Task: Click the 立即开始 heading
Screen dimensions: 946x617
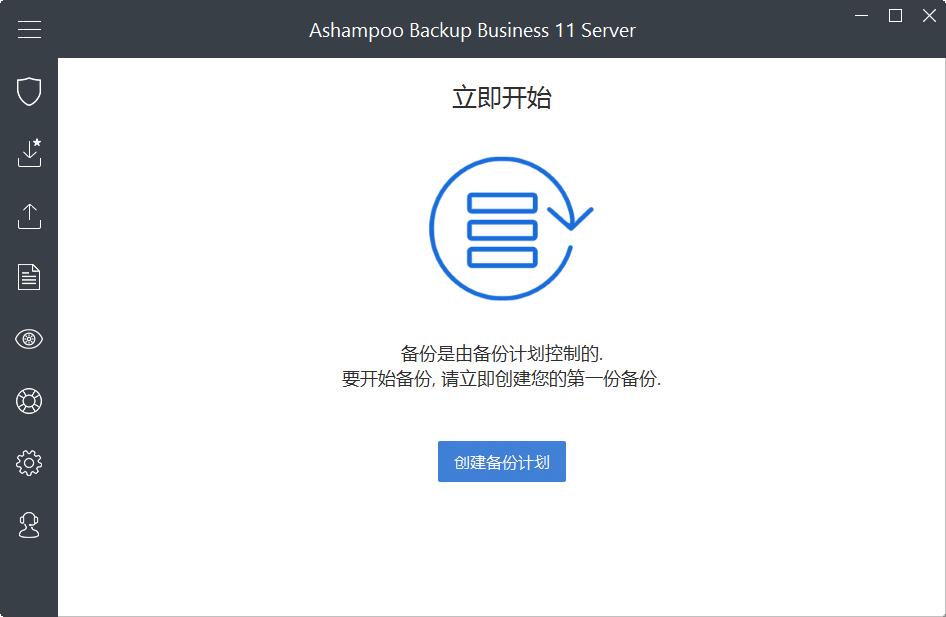Action: (501, 98)
